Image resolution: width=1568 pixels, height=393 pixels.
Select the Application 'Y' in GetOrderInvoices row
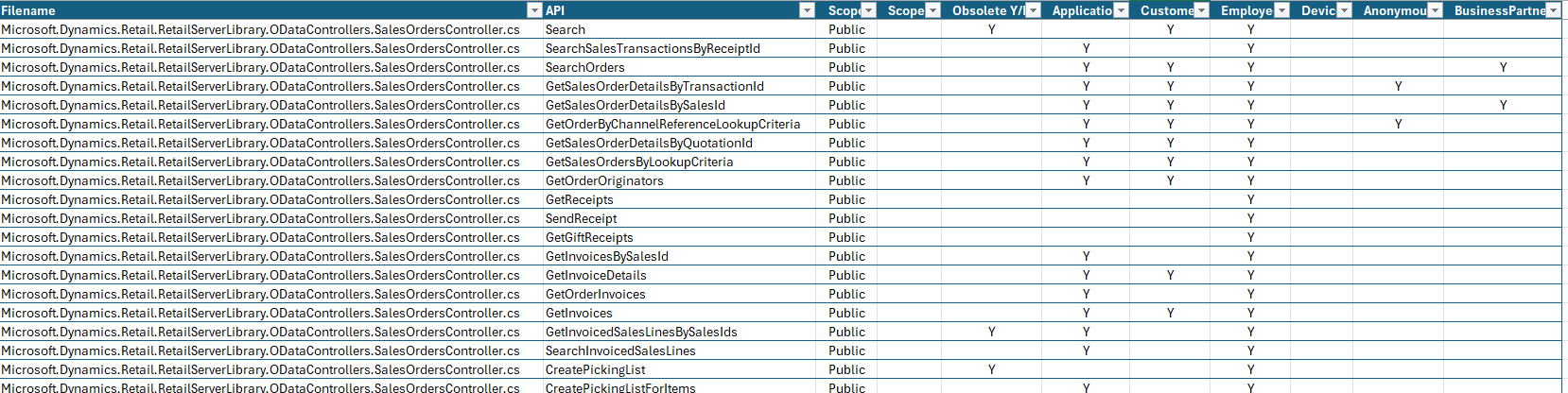(1086, 294)
